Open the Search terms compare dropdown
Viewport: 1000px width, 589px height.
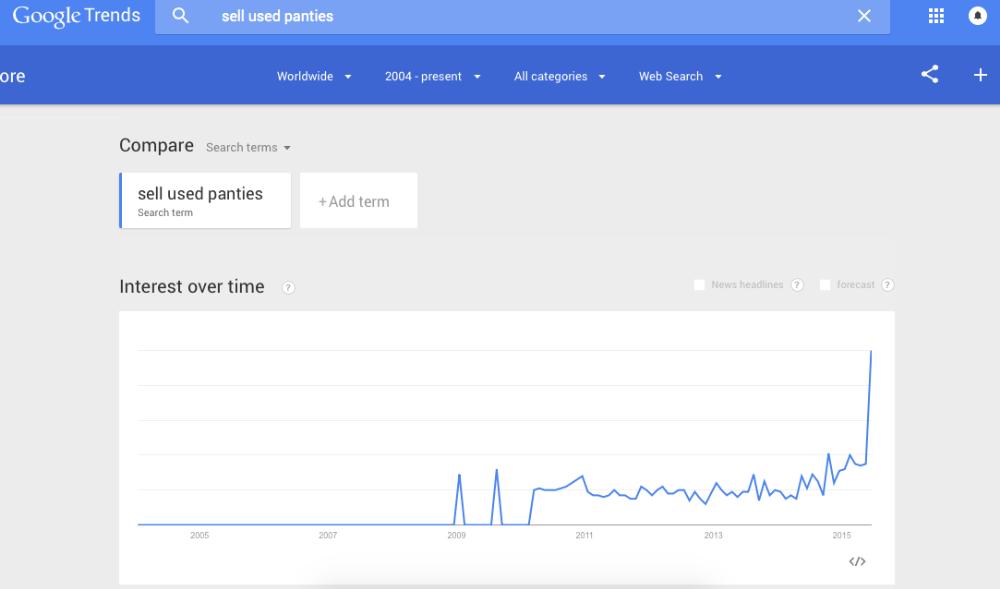click(x=248, y=147)
